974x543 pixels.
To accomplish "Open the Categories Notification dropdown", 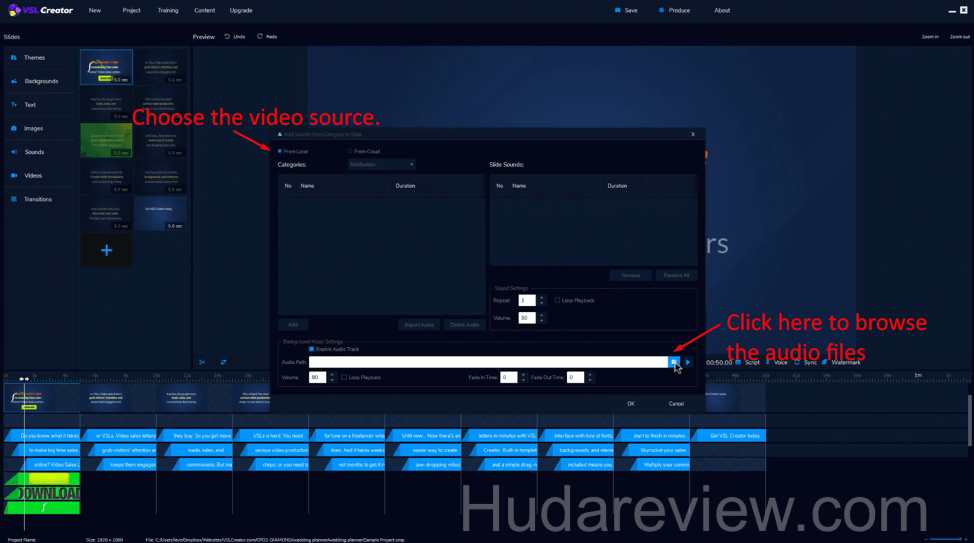I will pos(381,165).
